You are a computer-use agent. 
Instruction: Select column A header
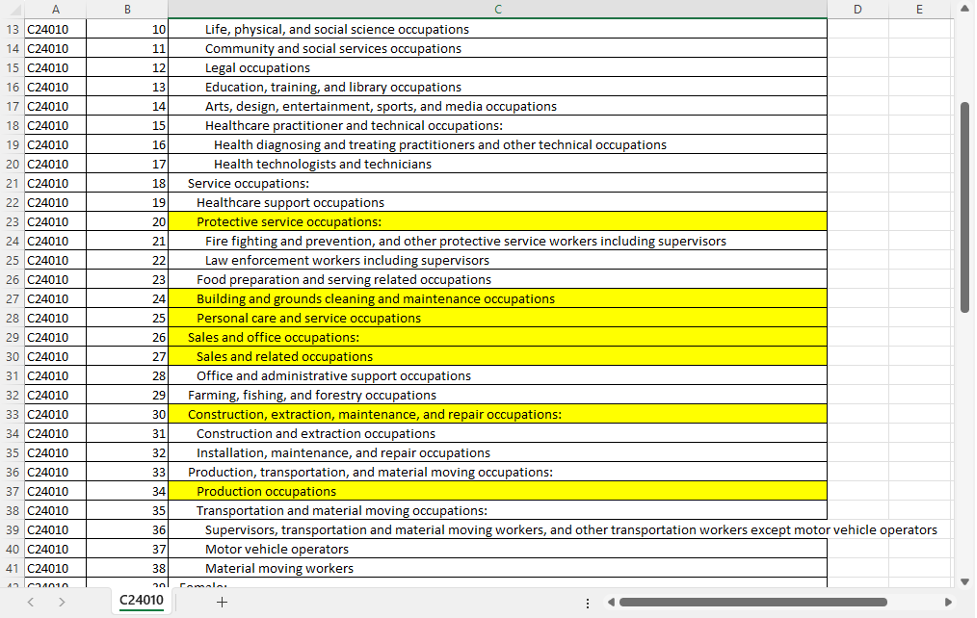55,9
